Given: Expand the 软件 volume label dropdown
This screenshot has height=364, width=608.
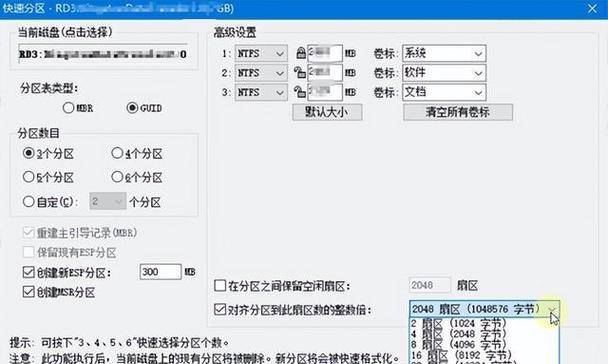Looking at the screenshot, I should 478,73.
